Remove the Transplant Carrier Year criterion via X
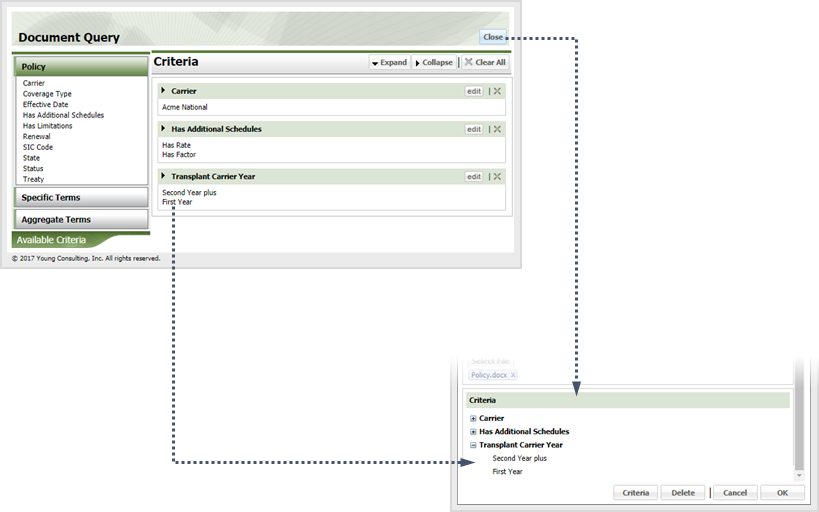819x512 pixels. click(497, 177)
